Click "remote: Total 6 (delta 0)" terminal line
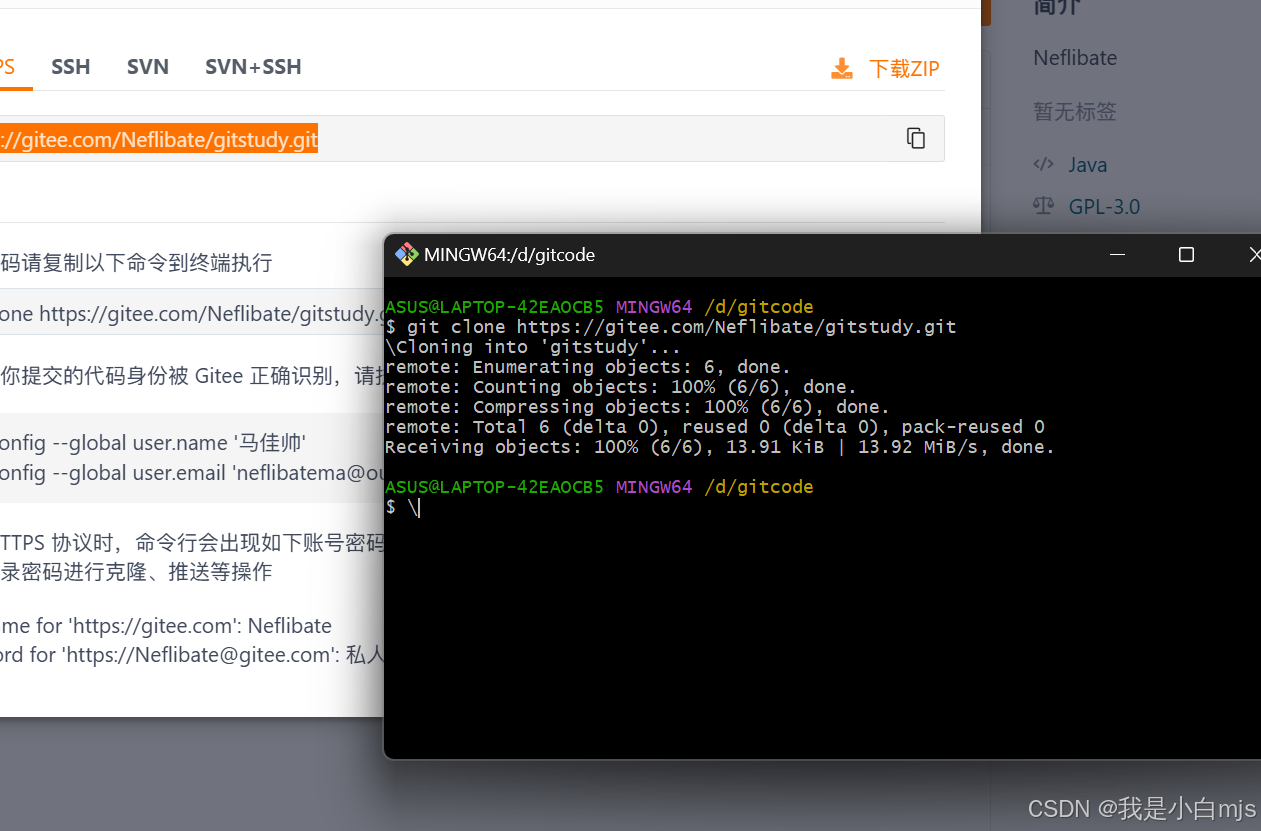 click(x=715, y=427)
